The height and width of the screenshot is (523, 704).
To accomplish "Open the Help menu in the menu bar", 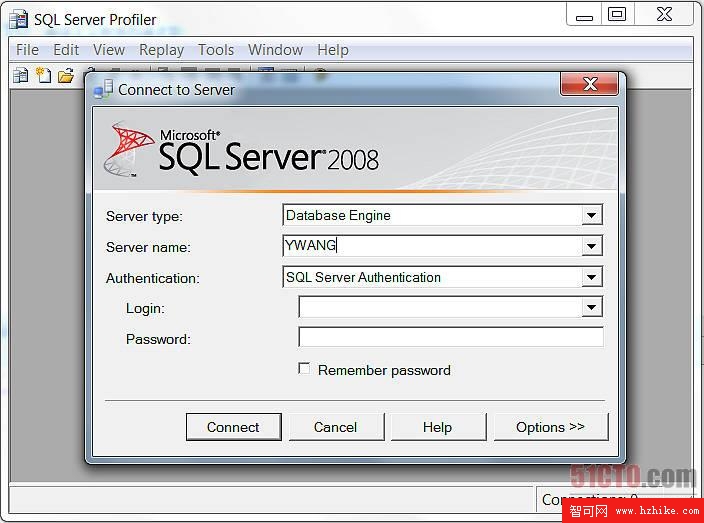I will (333, 50).
